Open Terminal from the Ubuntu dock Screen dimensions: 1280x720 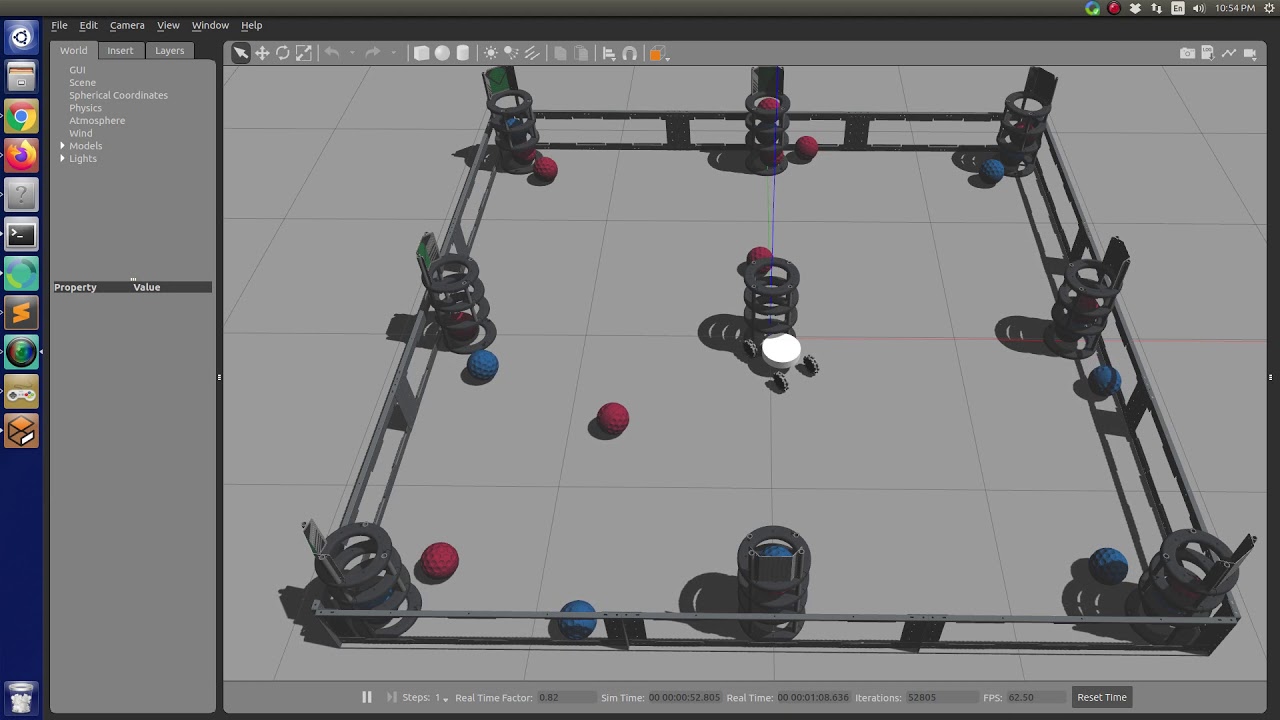point(21,235)
